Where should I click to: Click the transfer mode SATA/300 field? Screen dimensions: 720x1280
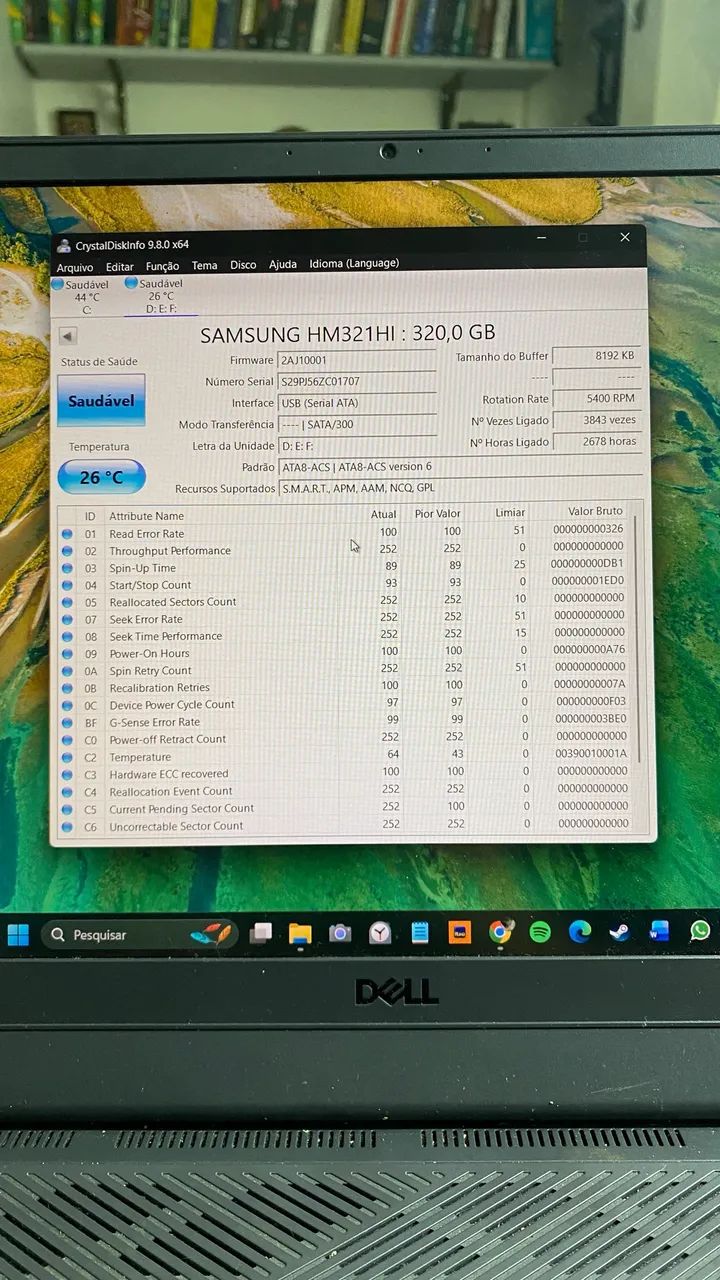pyautogui.click(x=357, y=424)
